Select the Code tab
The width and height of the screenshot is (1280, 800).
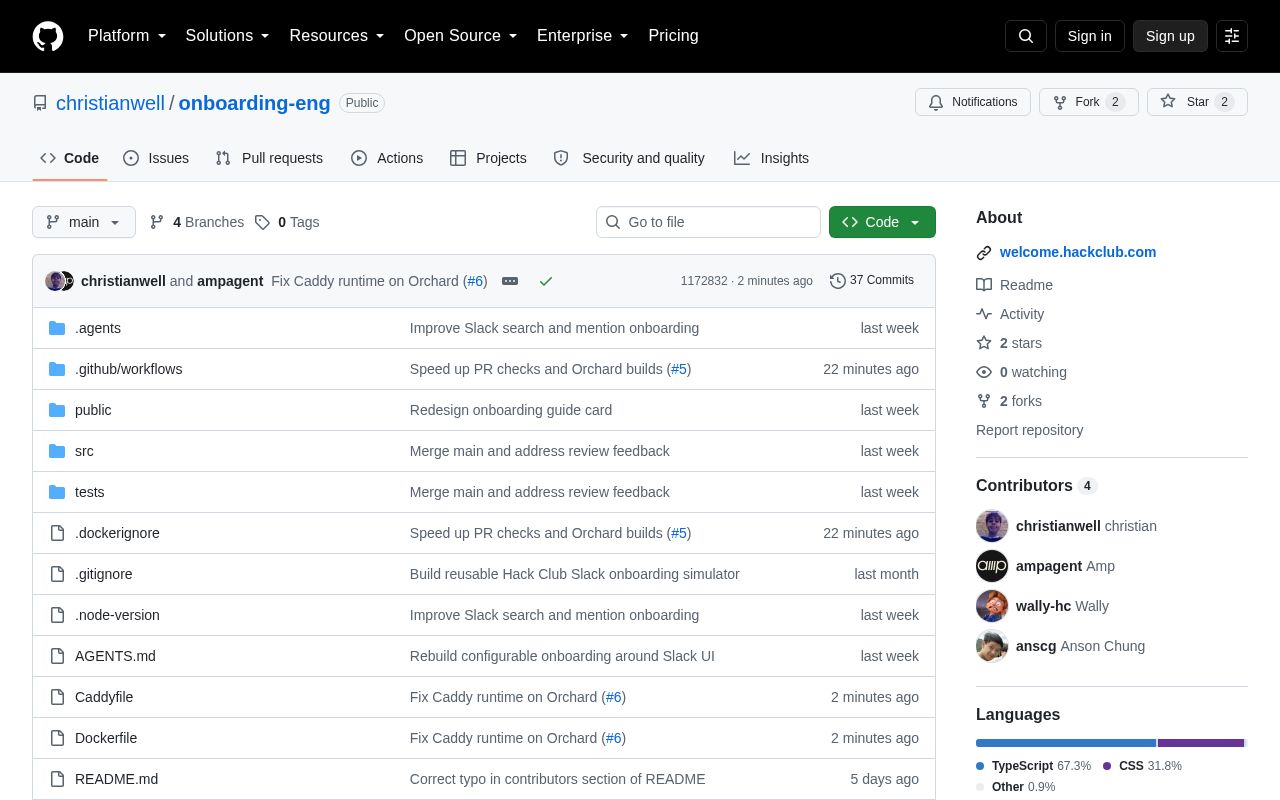coord(70,158)
